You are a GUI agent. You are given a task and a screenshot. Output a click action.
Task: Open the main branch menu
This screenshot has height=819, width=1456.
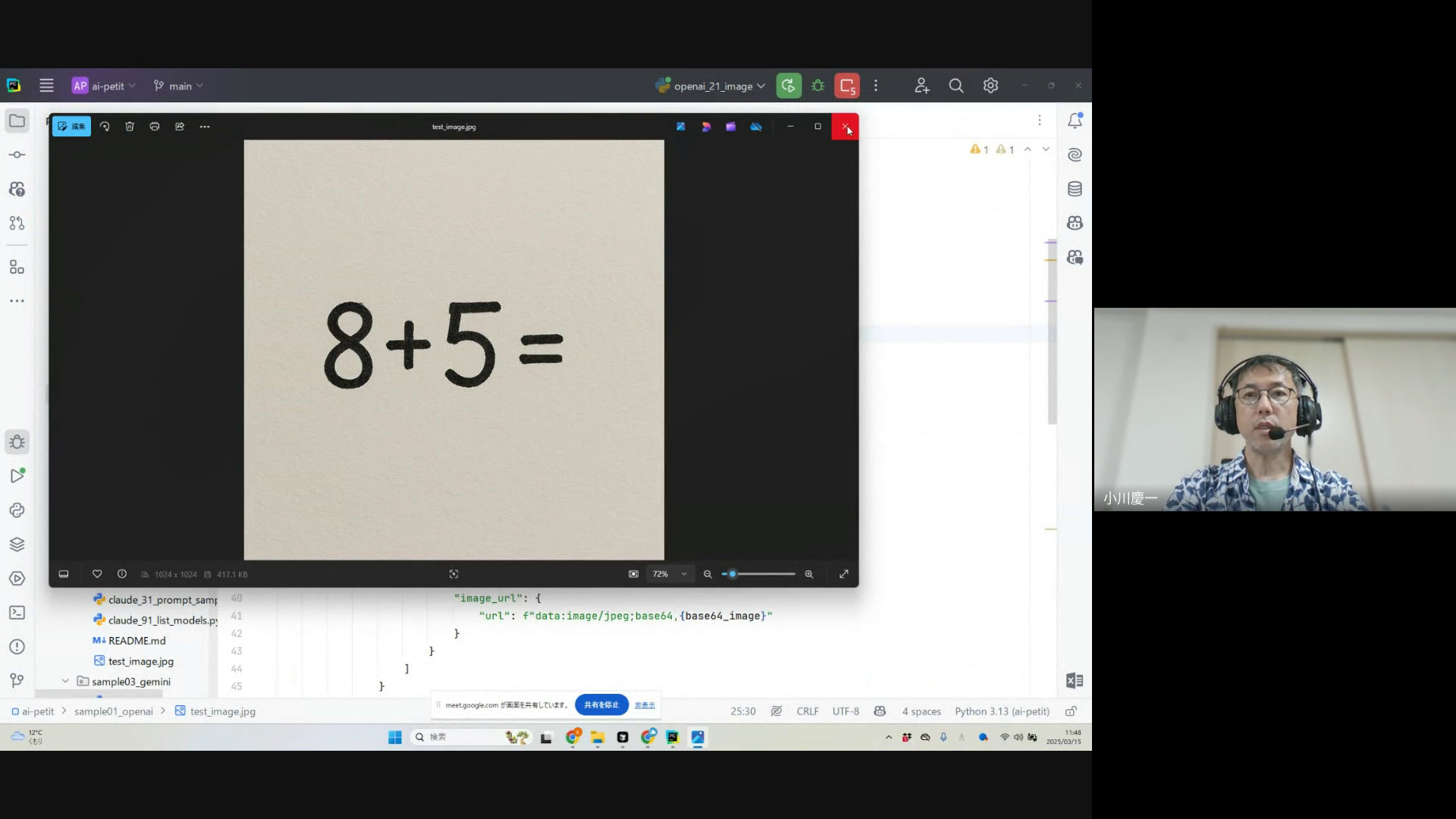tap(179, 86)
